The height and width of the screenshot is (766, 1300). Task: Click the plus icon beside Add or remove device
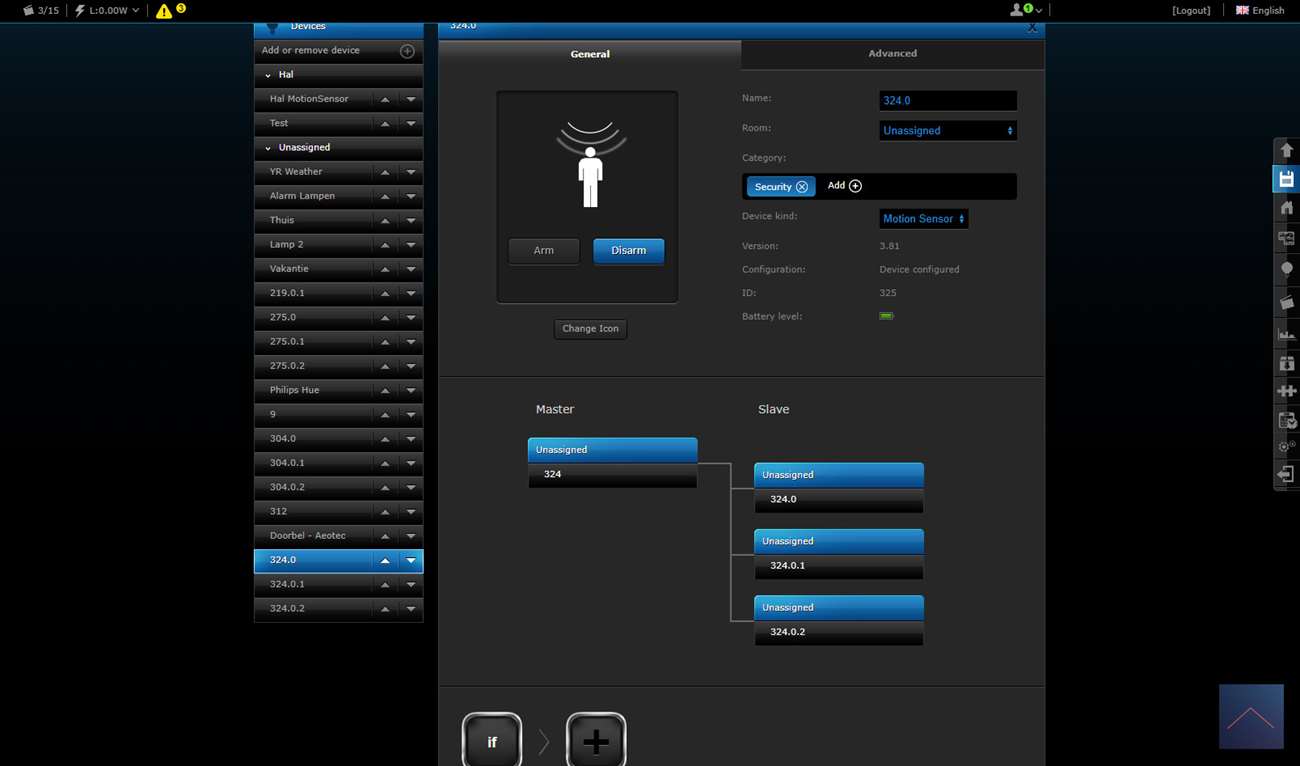tap(407, 51)
